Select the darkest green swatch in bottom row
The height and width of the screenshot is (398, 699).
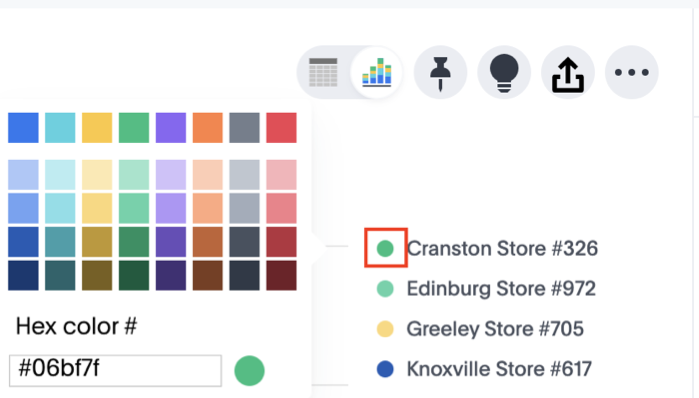134,275
